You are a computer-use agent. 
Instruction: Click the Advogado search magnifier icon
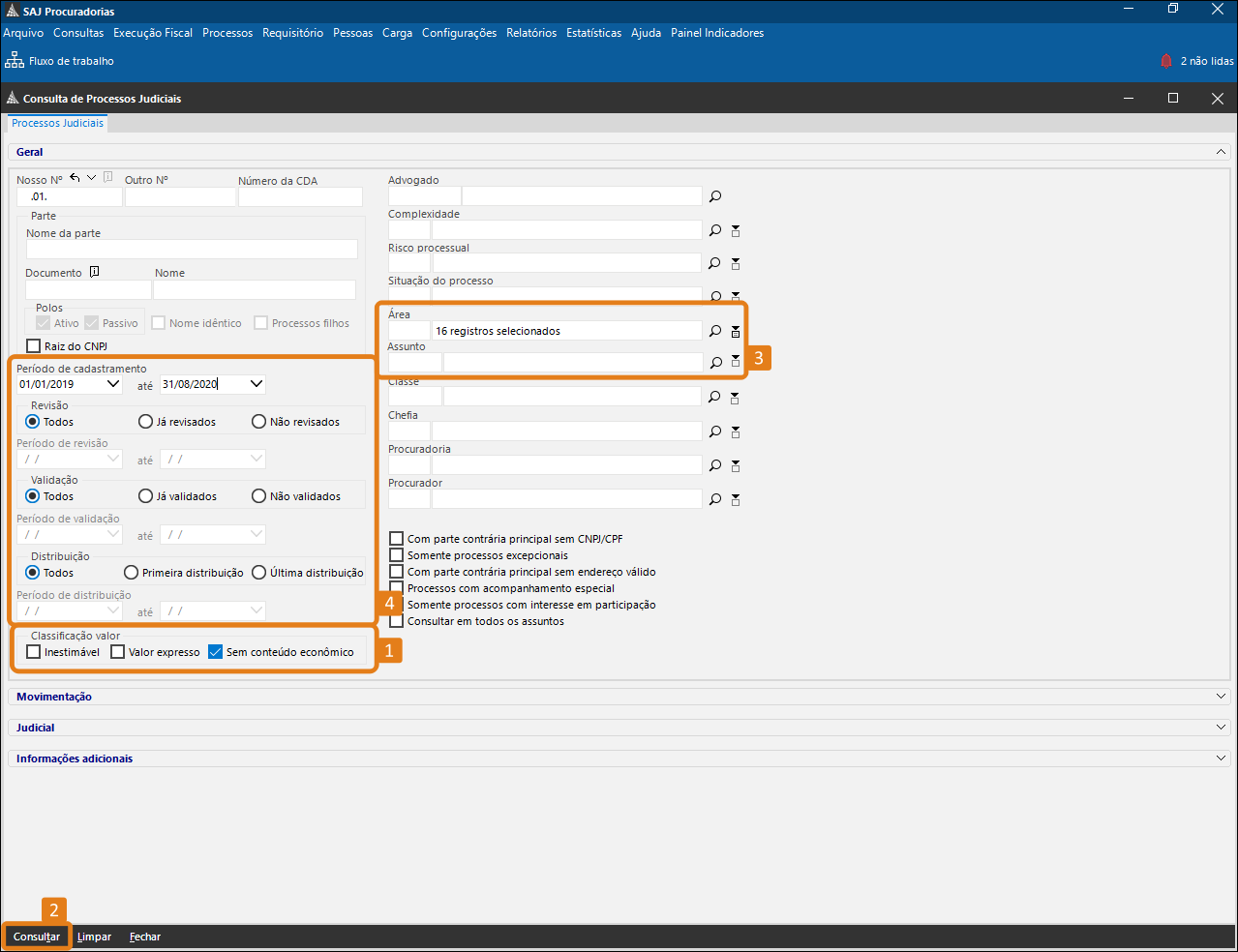click(x=715, y=196)
